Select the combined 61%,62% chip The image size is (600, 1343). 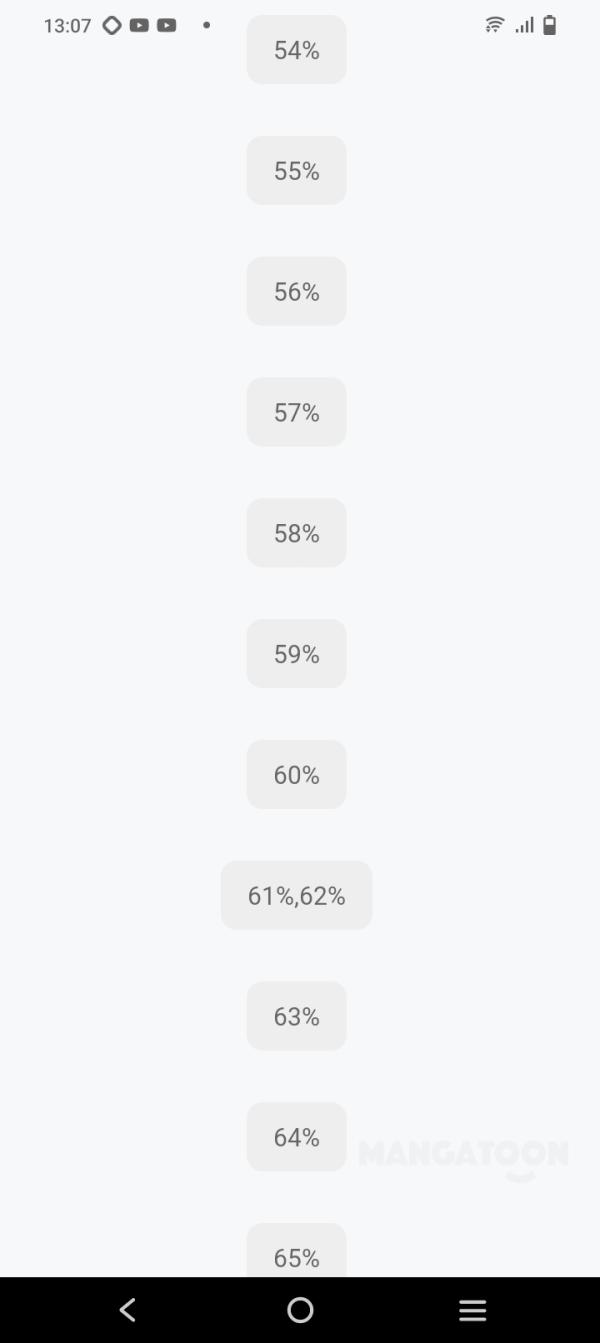click(296, 896)
